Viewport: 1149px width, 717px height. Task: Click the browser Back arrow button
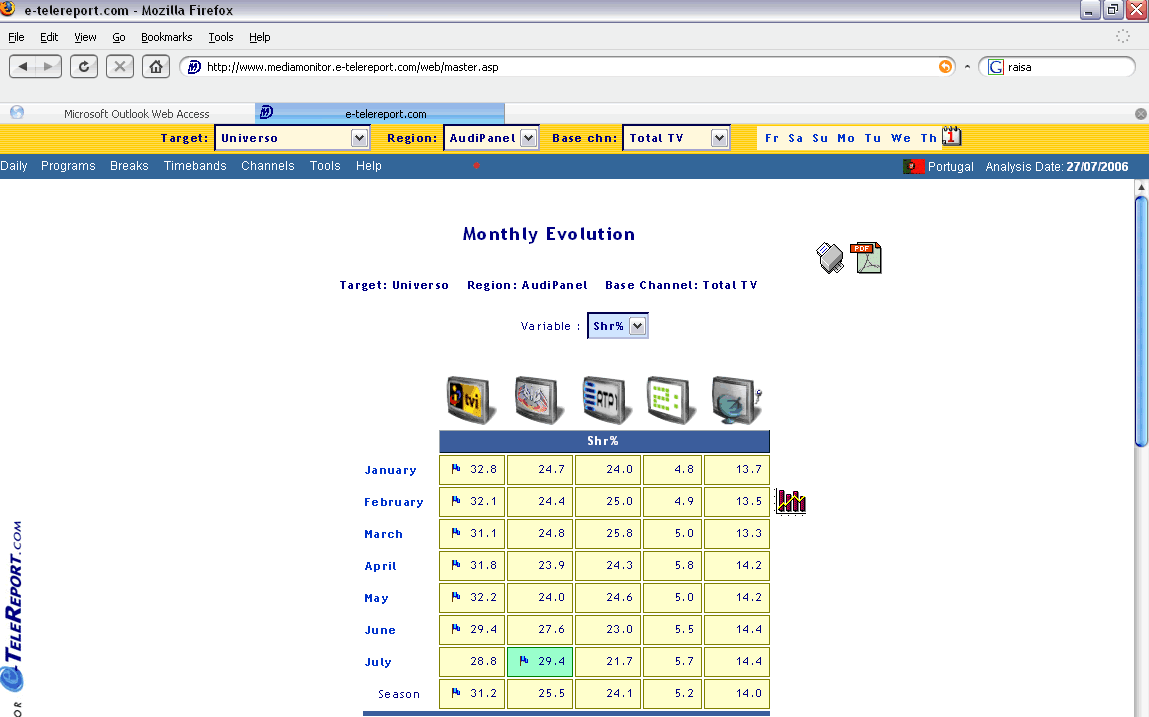[23, 67]
